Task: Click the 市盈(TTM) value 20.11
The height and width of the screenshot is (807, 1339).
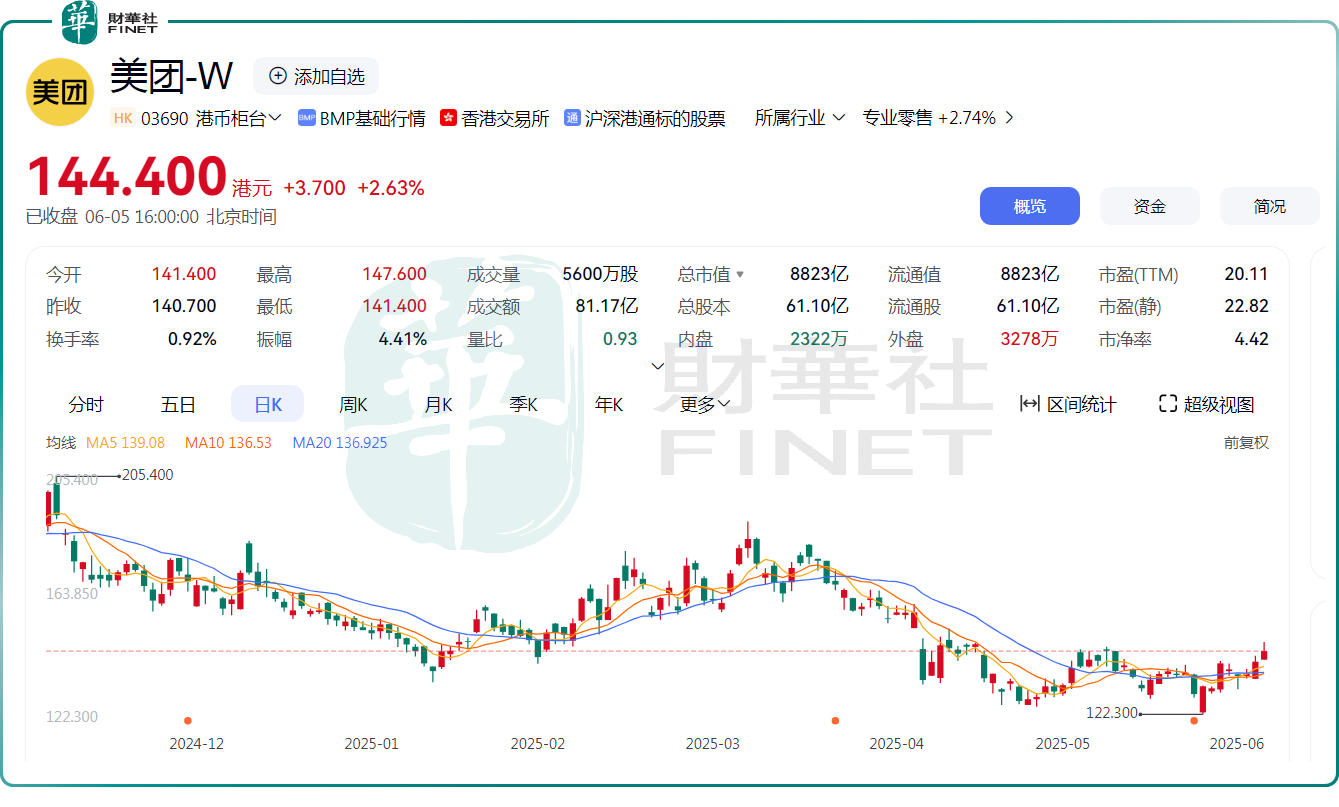Action: click(1246, 274)
